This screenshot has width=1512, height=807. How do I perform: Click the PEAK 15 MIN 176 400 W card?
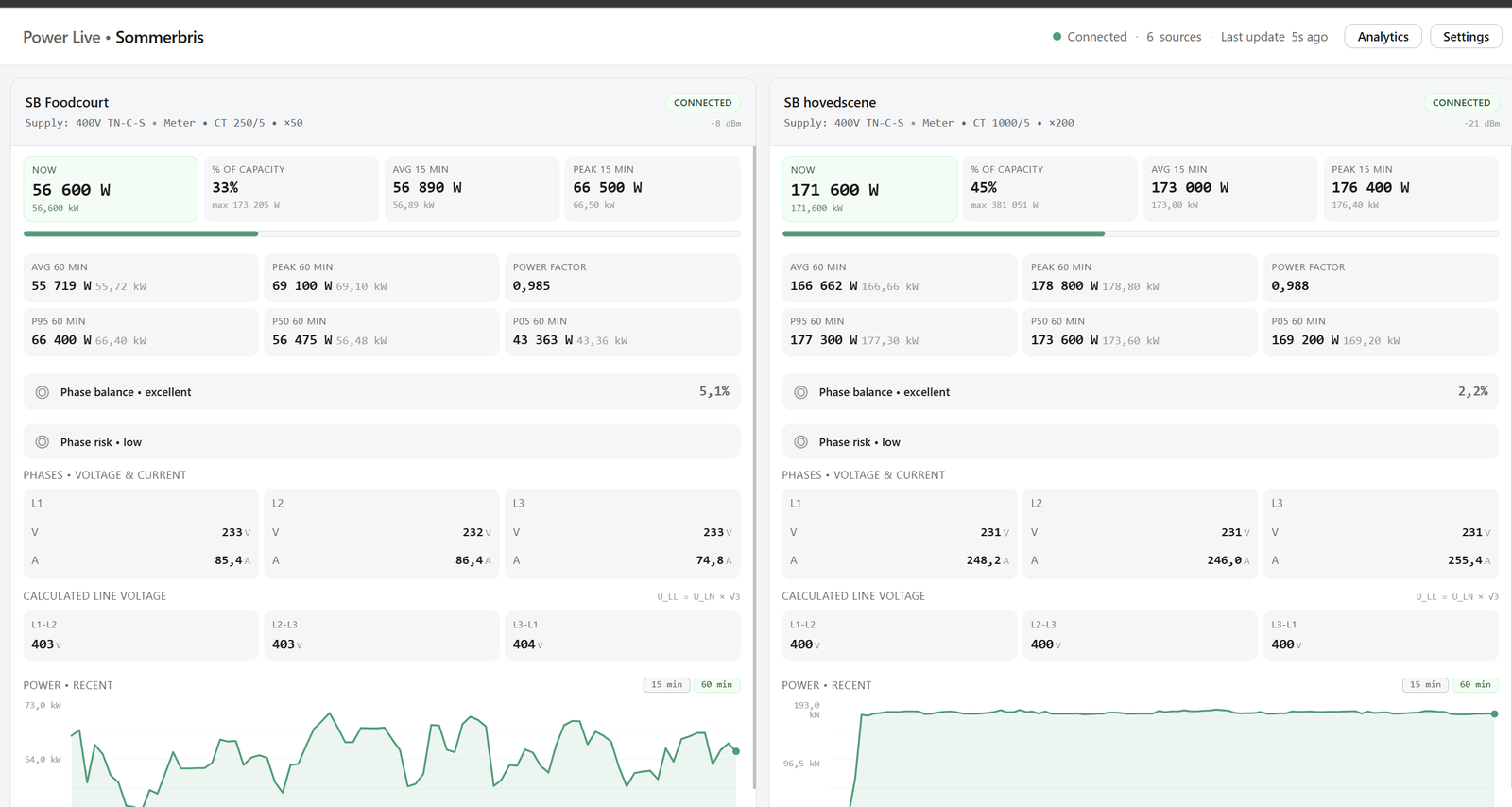pyautogui.click(x=1411, y=189)
